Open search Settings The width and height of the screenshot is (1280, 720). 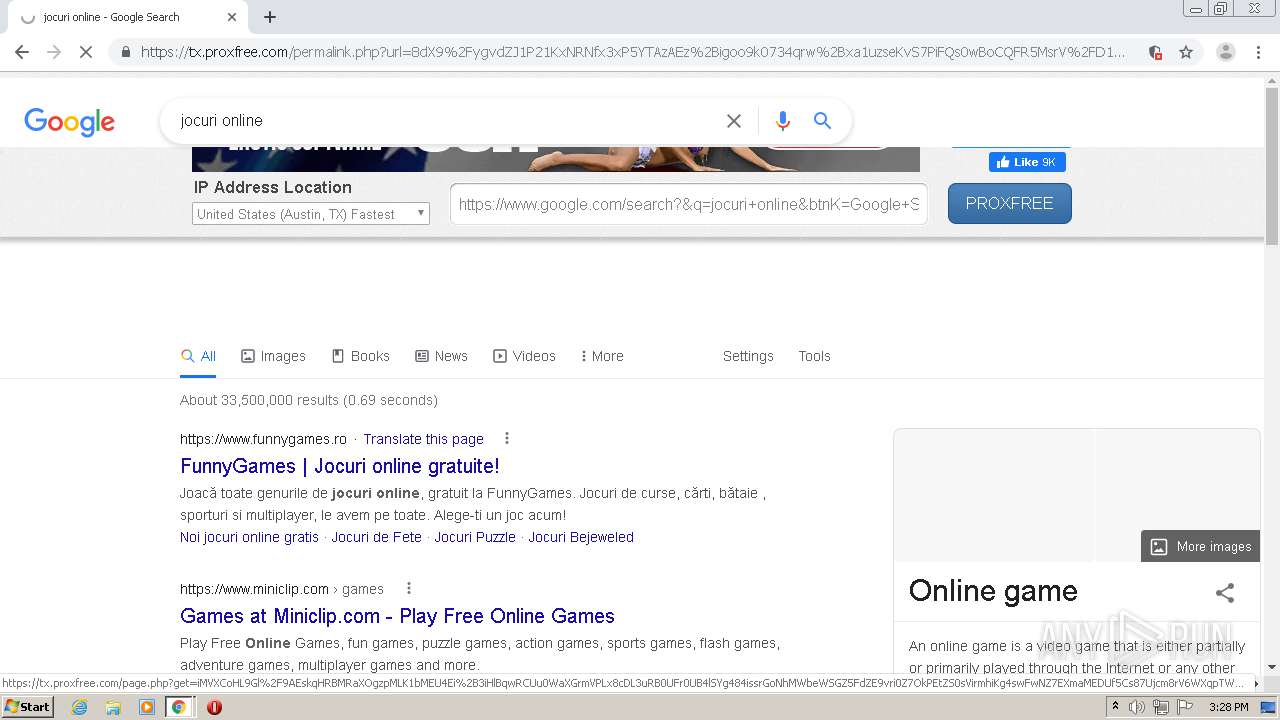748,356
